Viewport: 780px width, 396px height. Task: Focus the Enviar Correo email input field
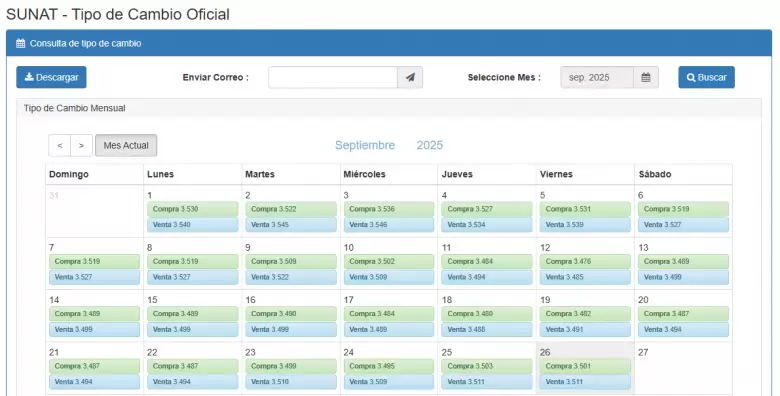point(333,78)
